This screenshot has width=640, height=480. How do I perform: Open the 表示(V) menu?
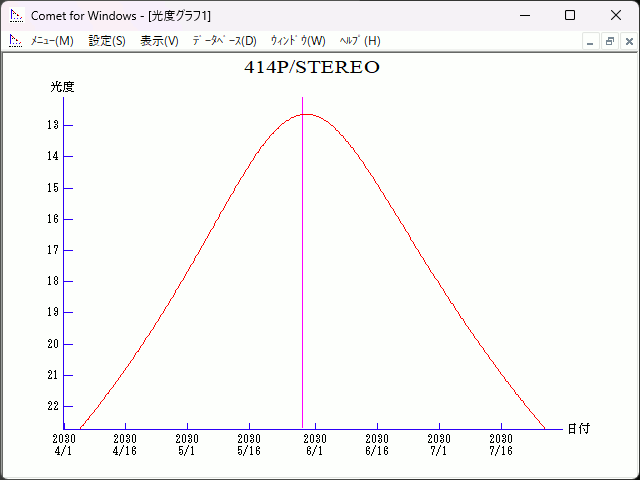(x=159, y=41)
